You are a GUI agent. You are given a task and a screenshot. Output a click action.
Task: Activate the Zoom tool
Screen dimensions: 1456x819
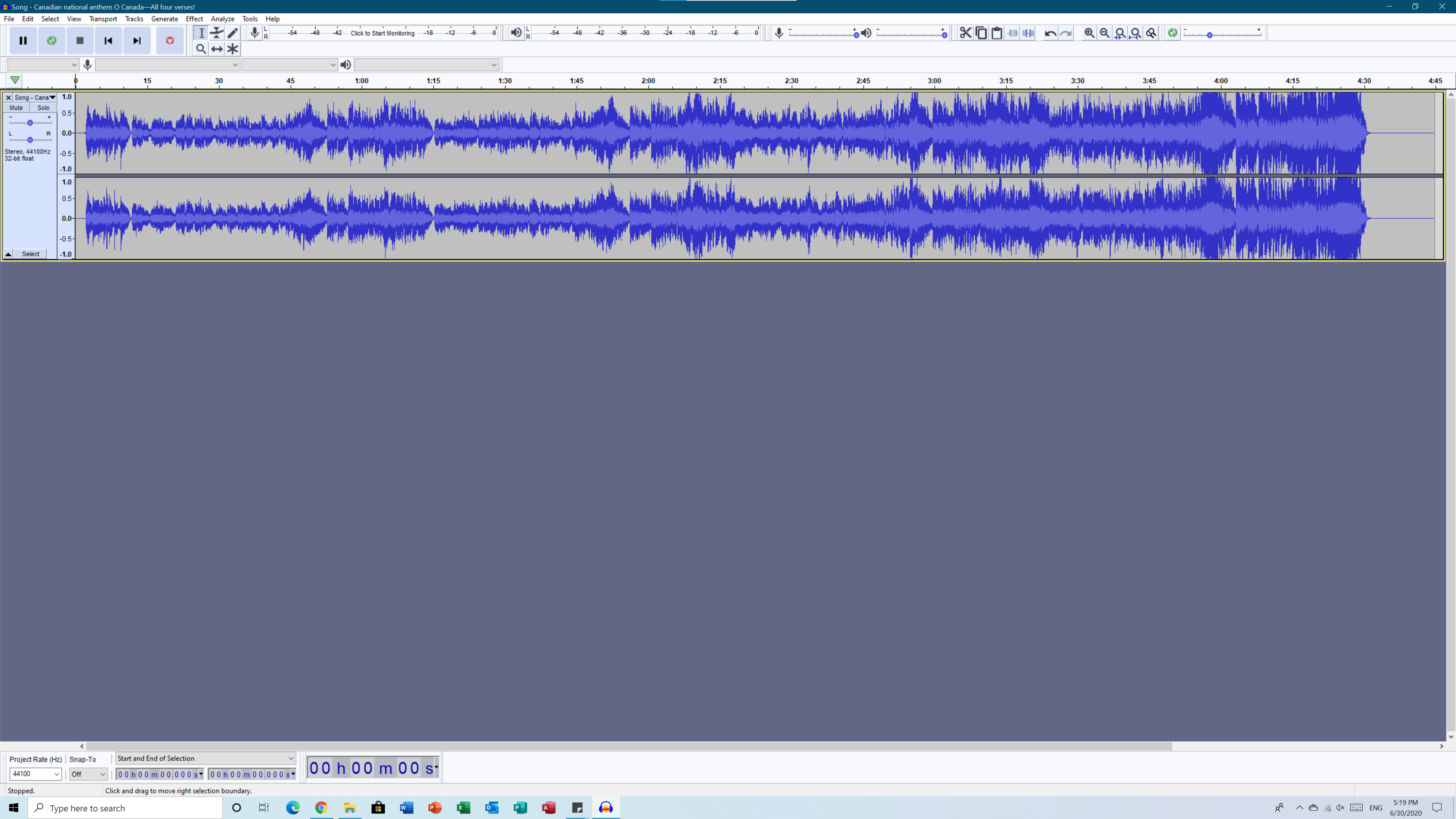coord(201,49)
